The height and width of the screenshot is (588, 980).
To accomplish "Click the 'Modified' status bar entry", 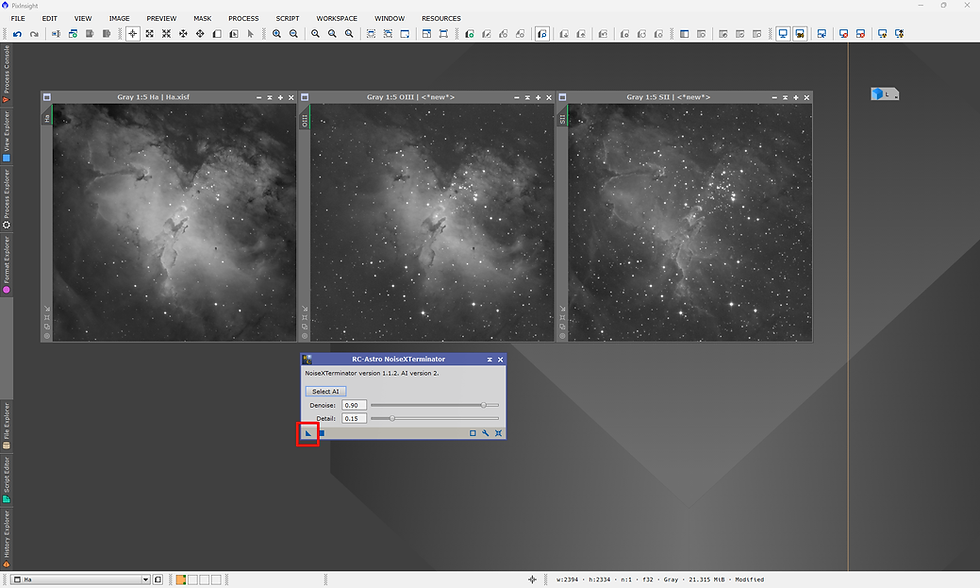I will [x=749, y=579].
